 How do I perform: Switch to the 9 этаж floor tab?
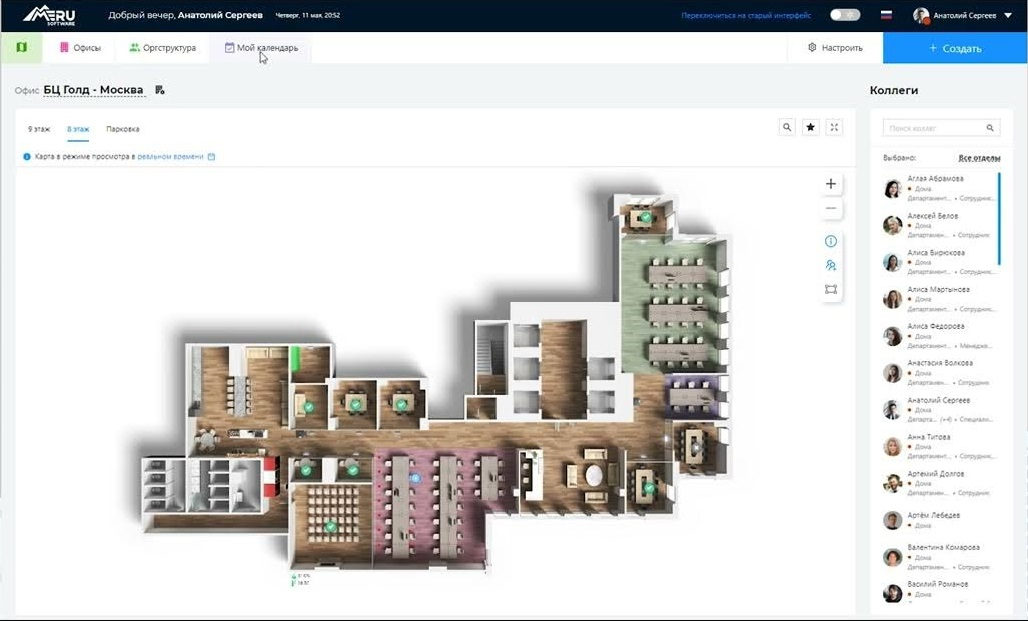click(39, 129)
